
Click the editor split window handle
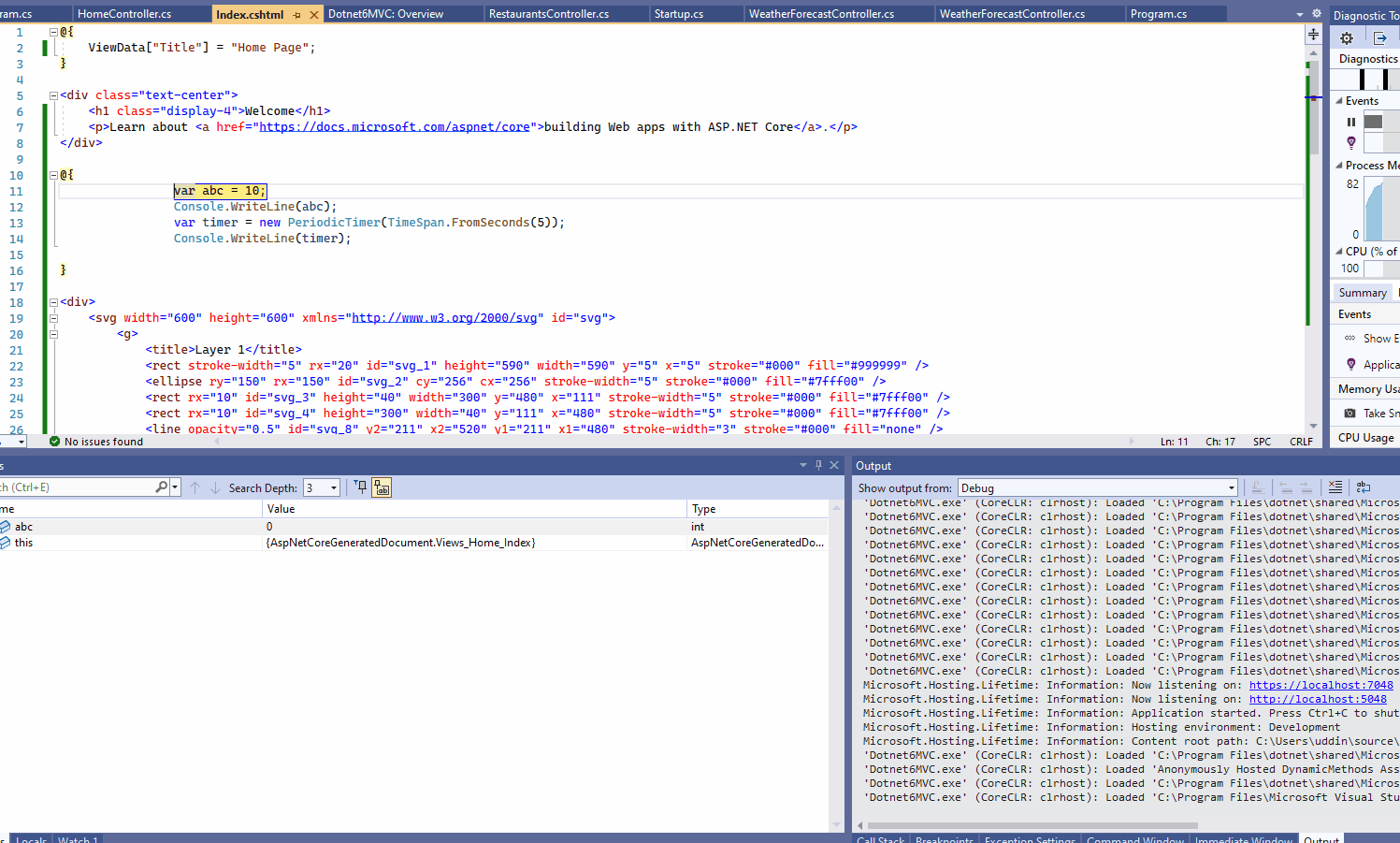point(1313,35)
